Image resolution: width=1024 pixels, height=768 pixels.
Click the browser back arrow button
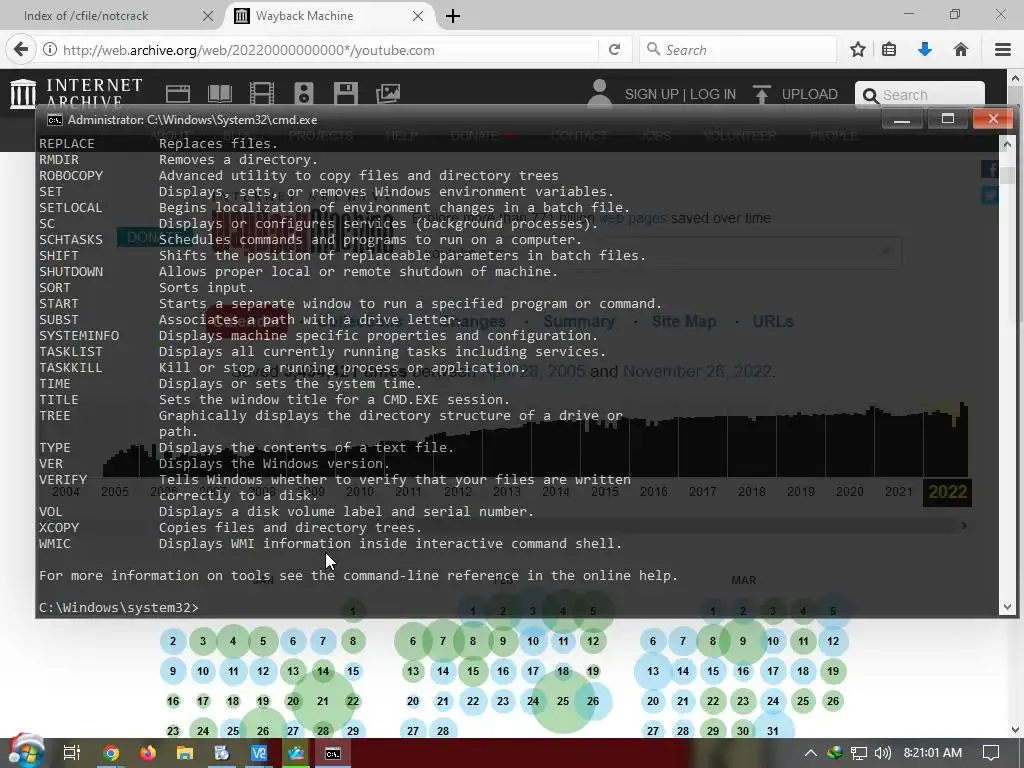coord(21,50)
